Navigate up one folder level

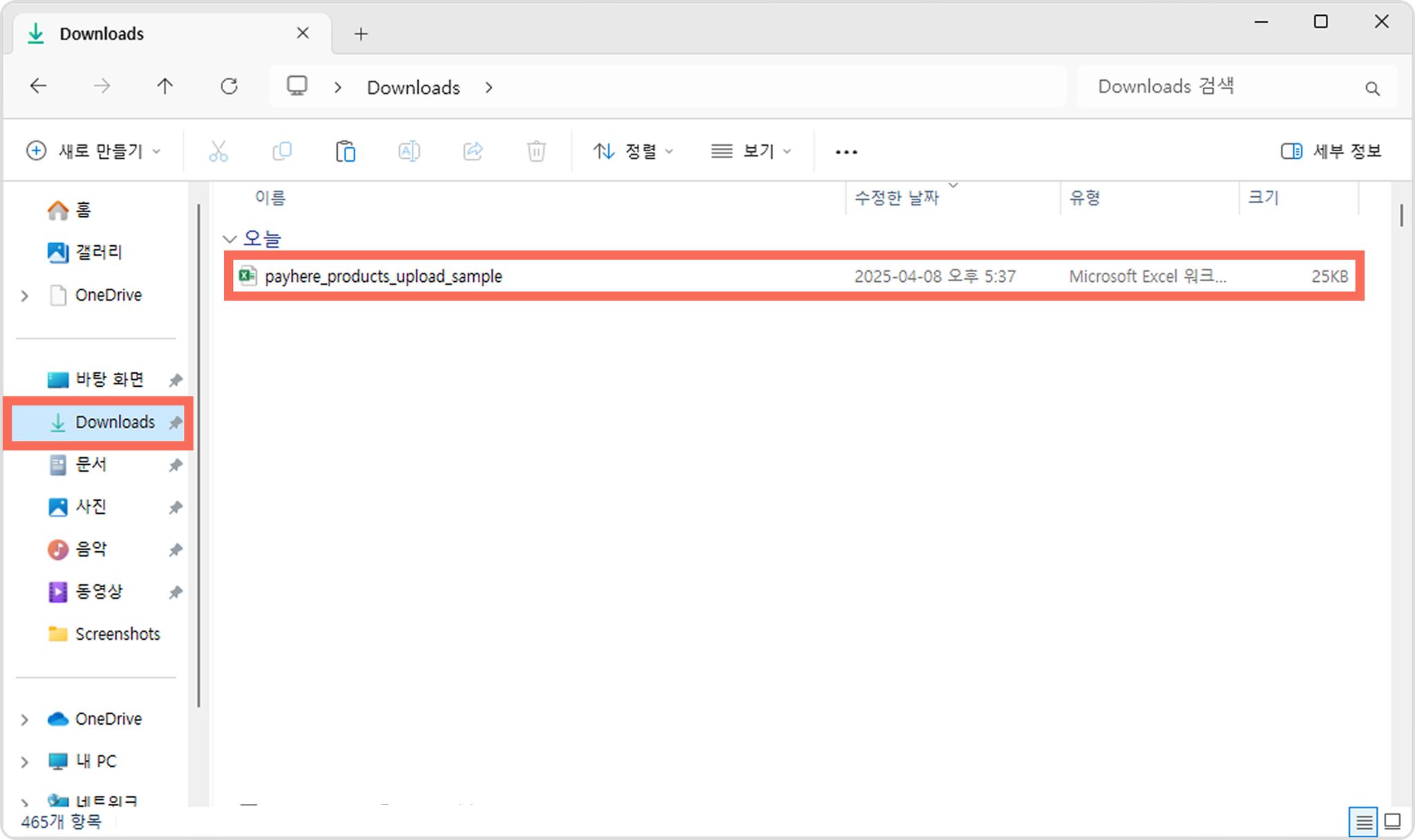point(164,86)
